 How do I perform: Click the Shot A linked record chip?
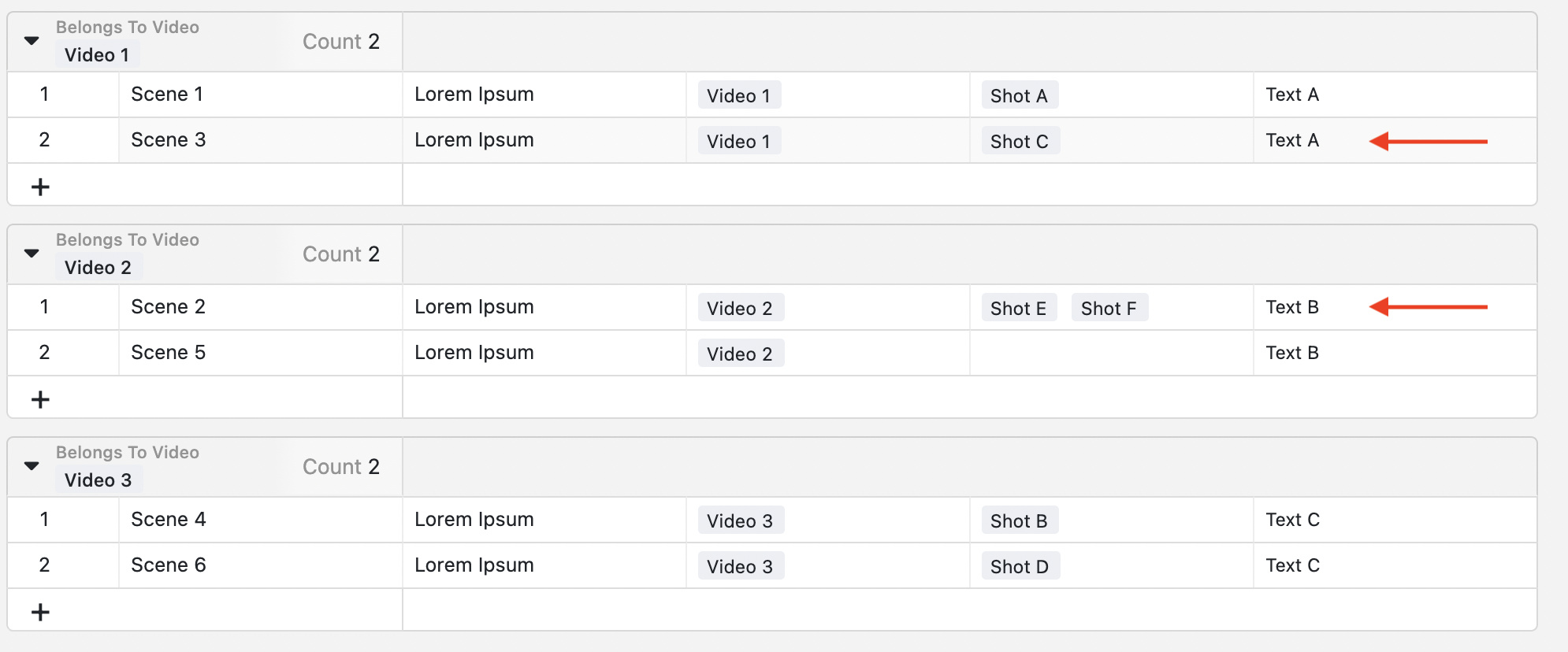coord(1019,95)
